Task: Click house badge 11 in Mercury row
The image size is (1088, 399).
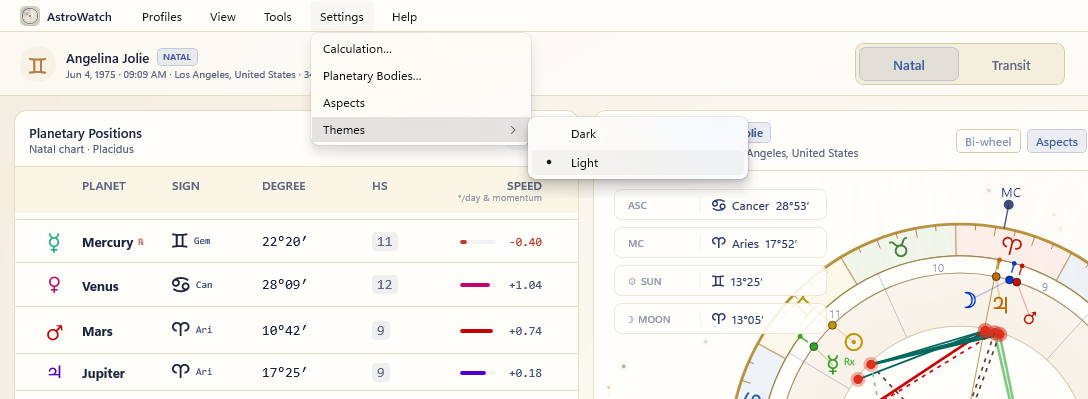Action: click(x=384, y=242)
